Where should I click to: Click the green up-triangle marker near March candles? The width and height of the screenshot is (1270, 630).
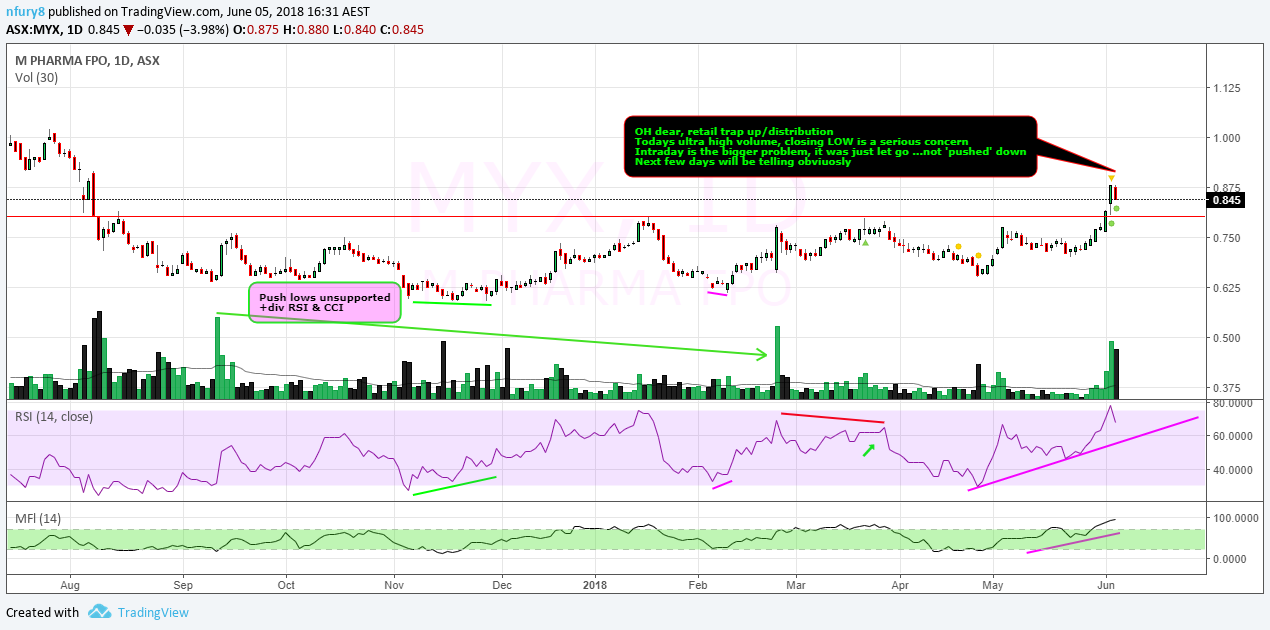pos(865,242)
